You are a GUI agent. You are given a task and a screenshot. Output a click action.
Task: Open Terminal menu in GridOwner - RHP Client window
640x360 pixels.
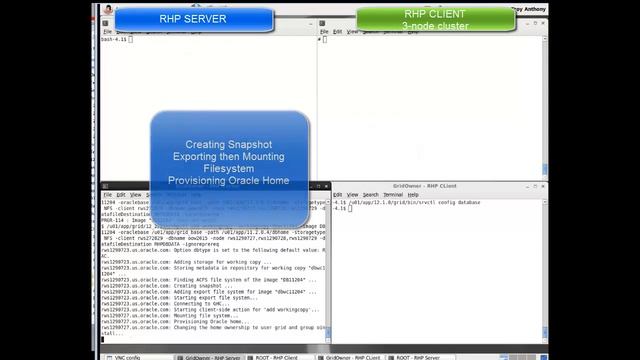coord(393,195)
